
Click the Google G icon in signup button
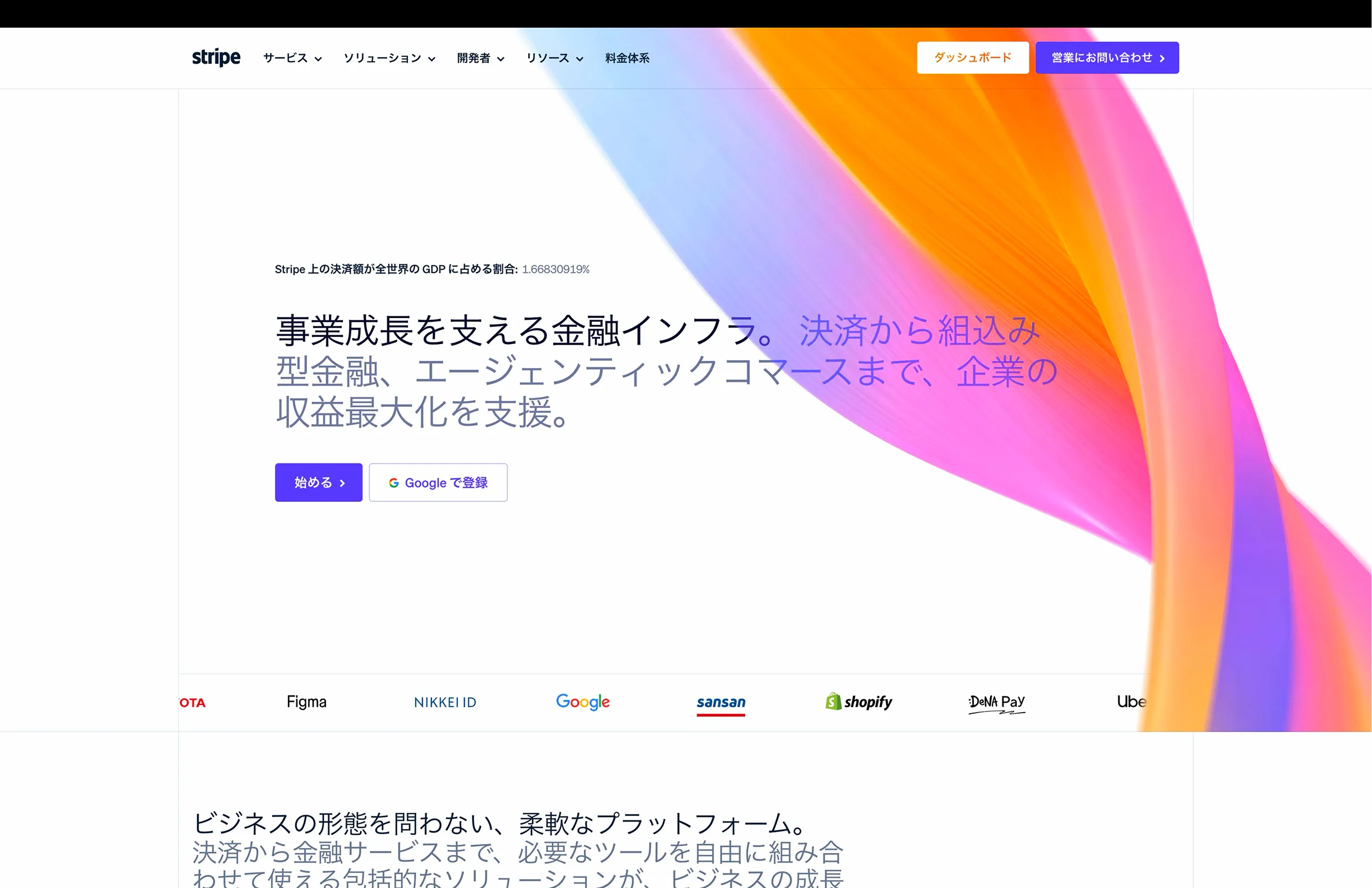(394, 483)
